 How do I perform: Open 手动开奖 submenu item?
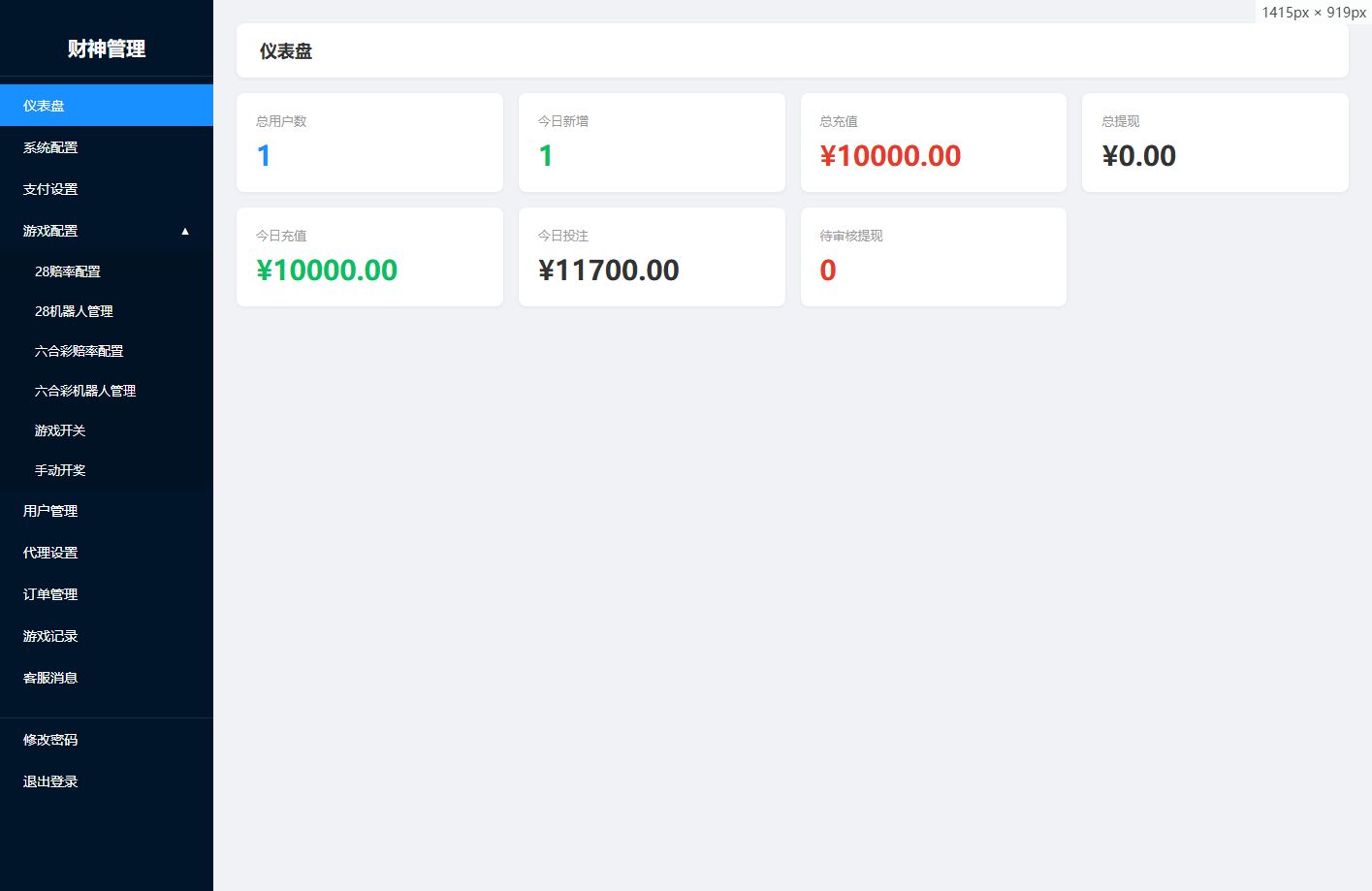(x=107, y=470)
